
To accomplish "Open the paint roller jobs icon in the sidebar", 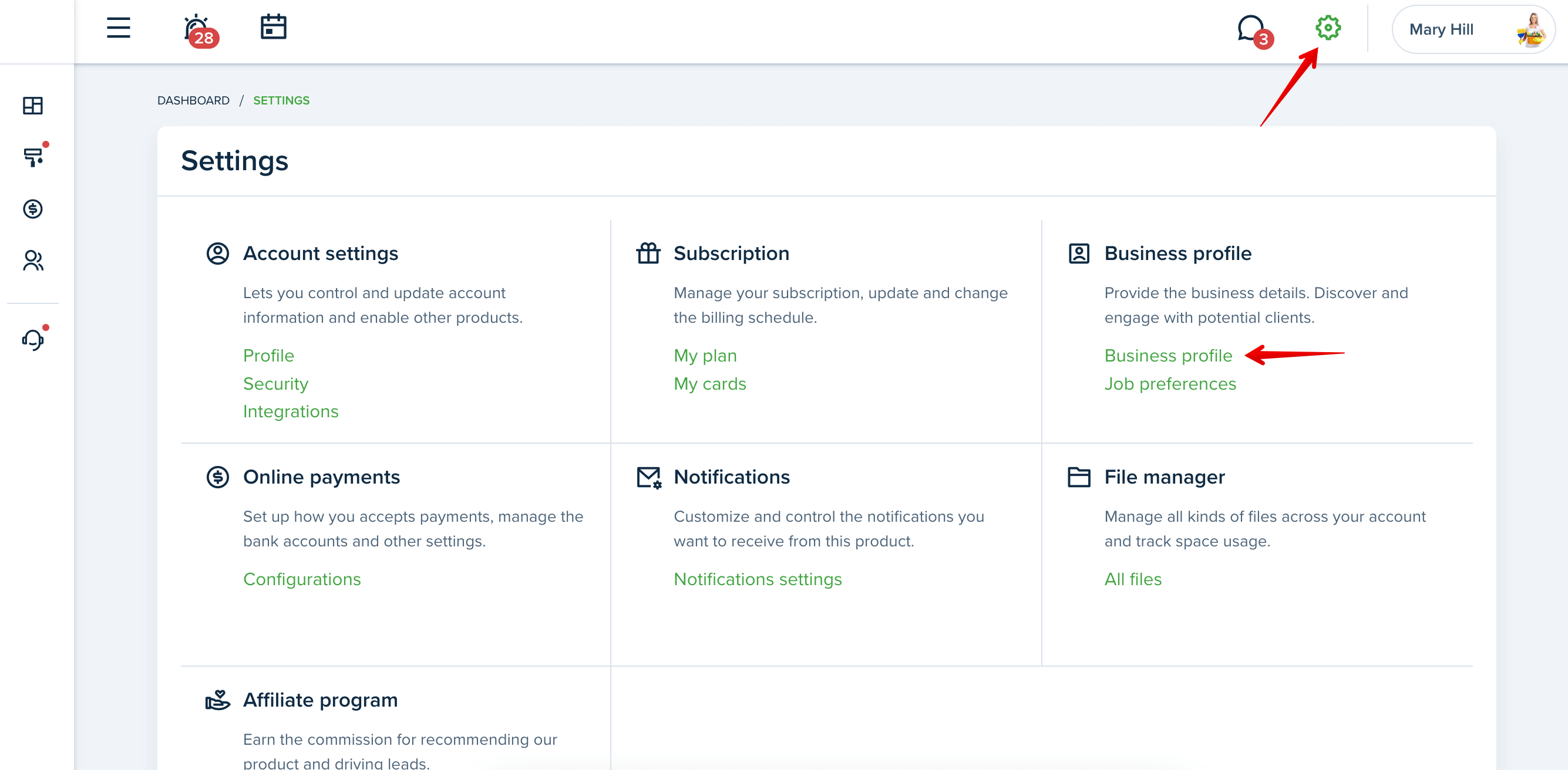I will pyautogui.click(x=35, y=156).
